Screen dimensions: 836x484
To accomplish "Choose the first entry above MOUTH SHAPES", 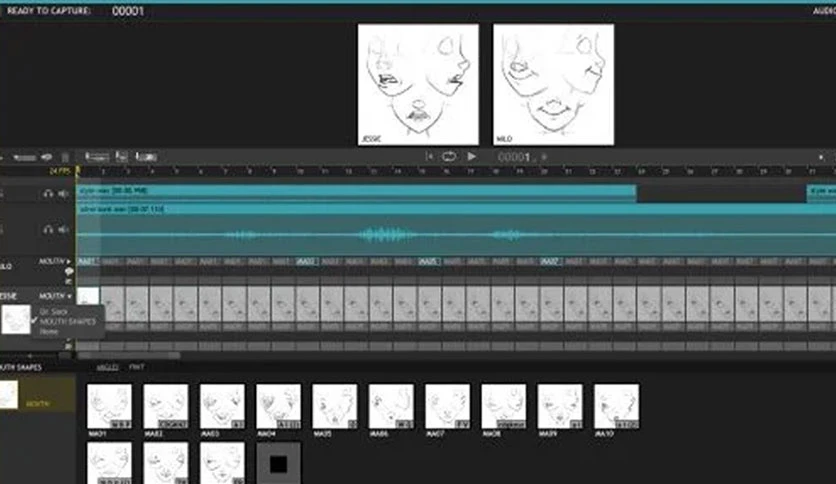I will [x=53, y=312].
